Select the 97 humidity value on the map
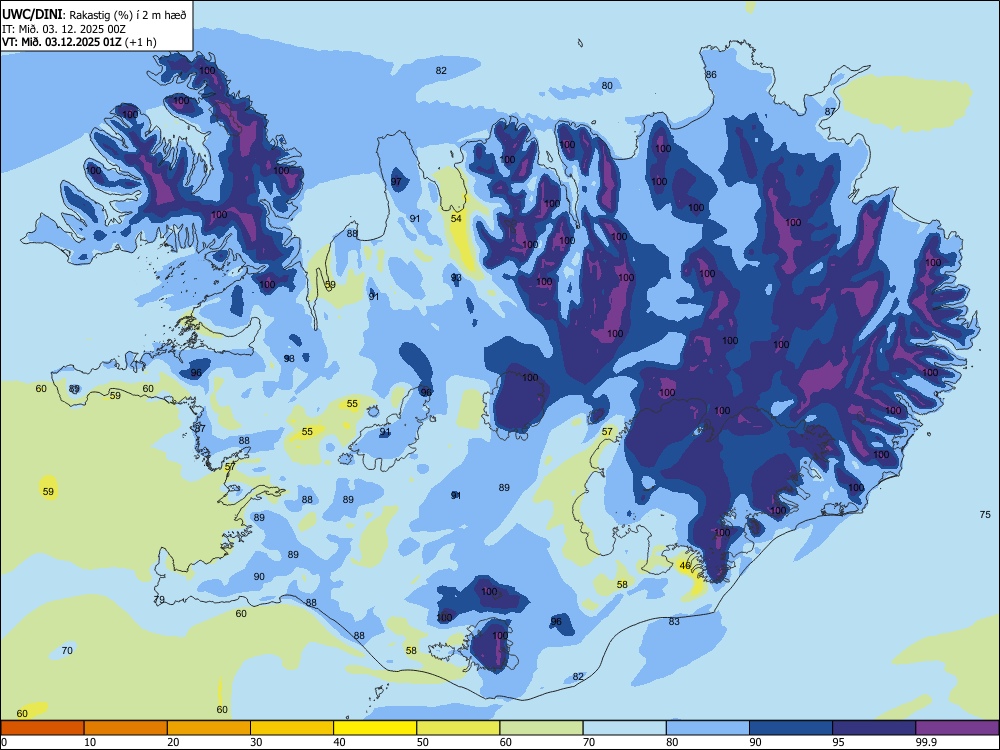 pos(396,182)
